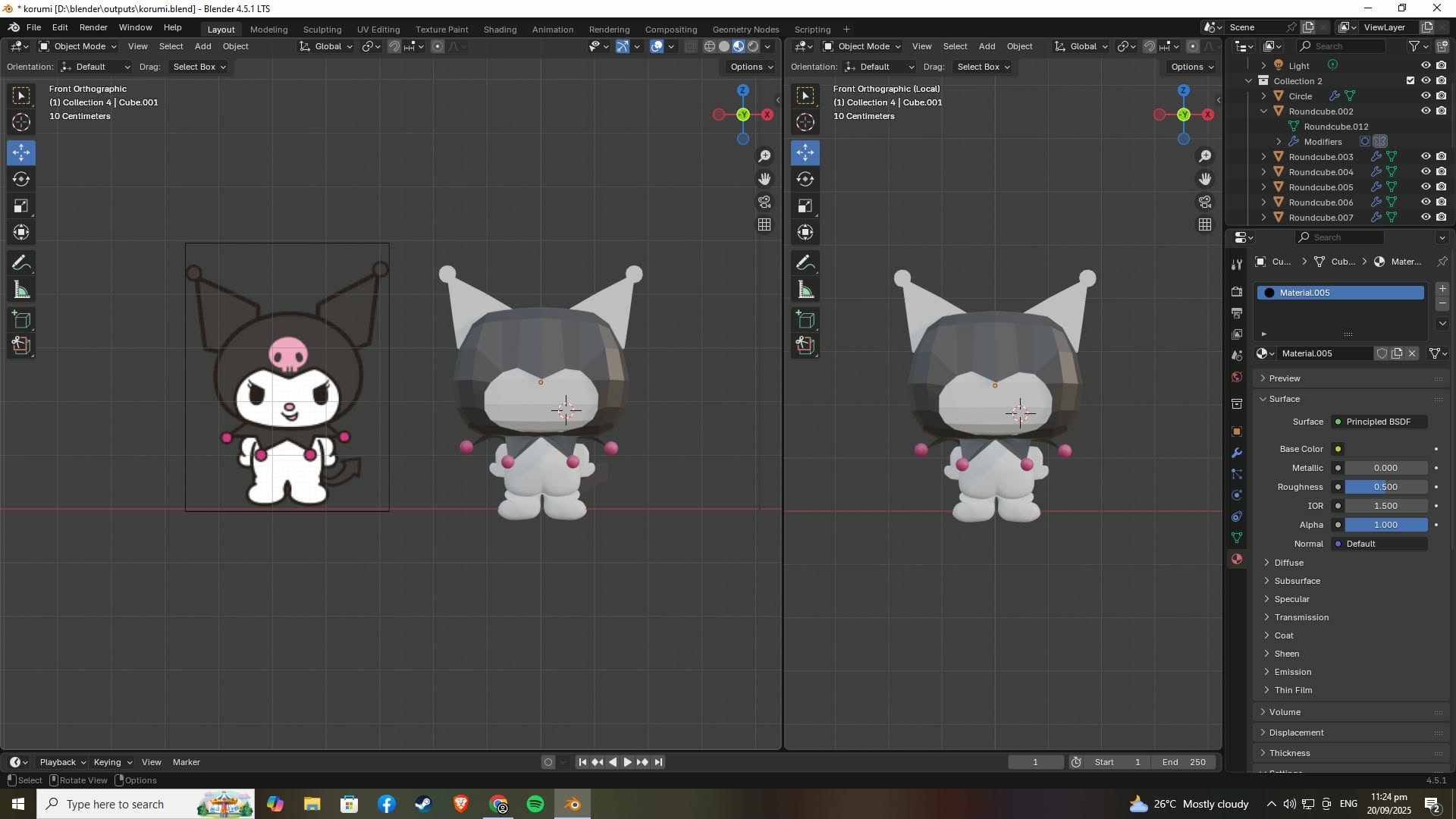Switch to the Sculpting workspace tab

coord(322,30)
